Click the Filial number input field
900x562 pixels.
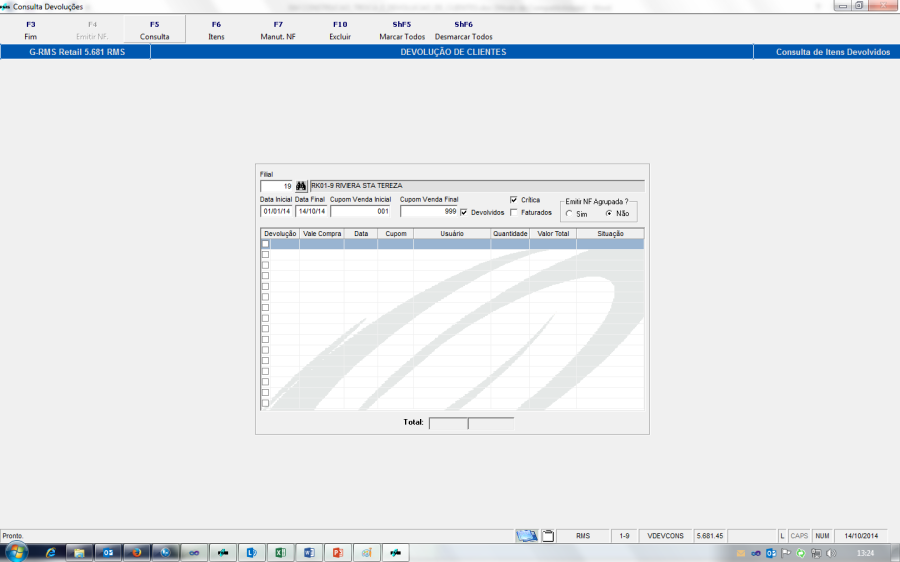[x=276, y=186]
